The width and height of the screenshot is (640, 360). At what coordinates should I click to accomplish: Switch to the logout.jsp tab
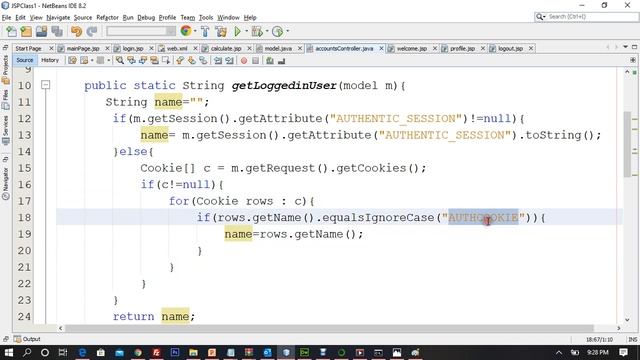[x=510, y=49]
